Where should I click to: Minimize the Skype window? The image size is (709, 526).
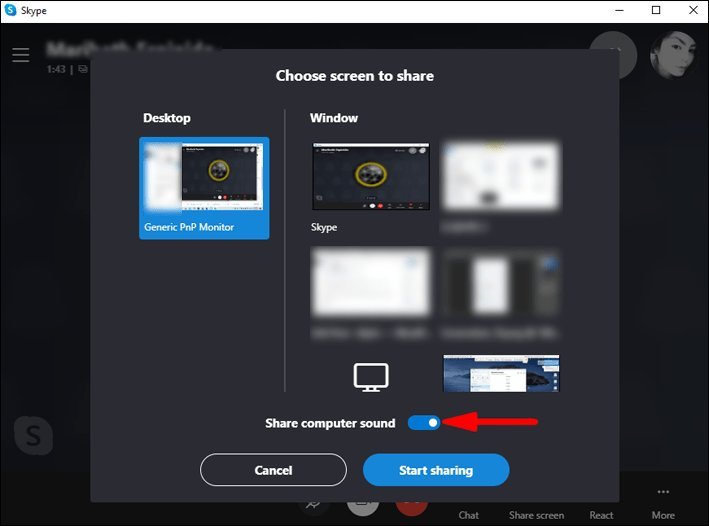coord(619,10)
